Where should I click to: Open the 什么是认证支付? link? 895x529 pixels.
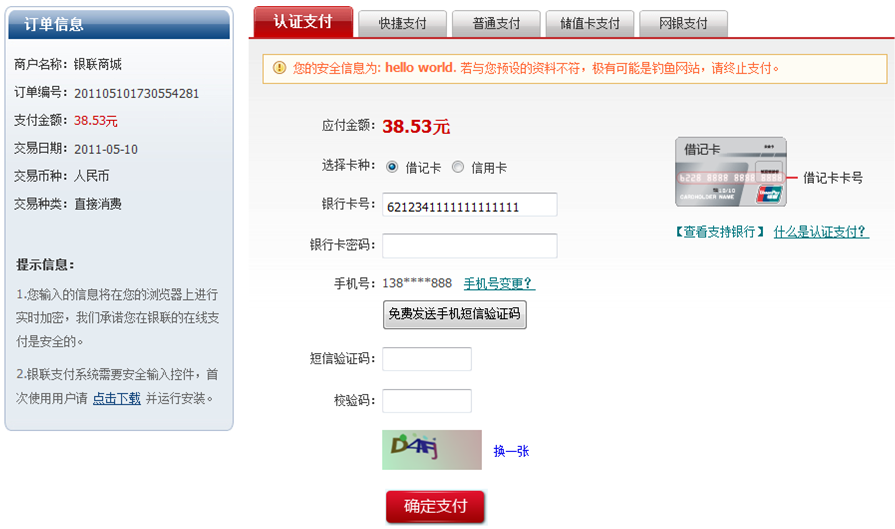click(x=821, y=232)
